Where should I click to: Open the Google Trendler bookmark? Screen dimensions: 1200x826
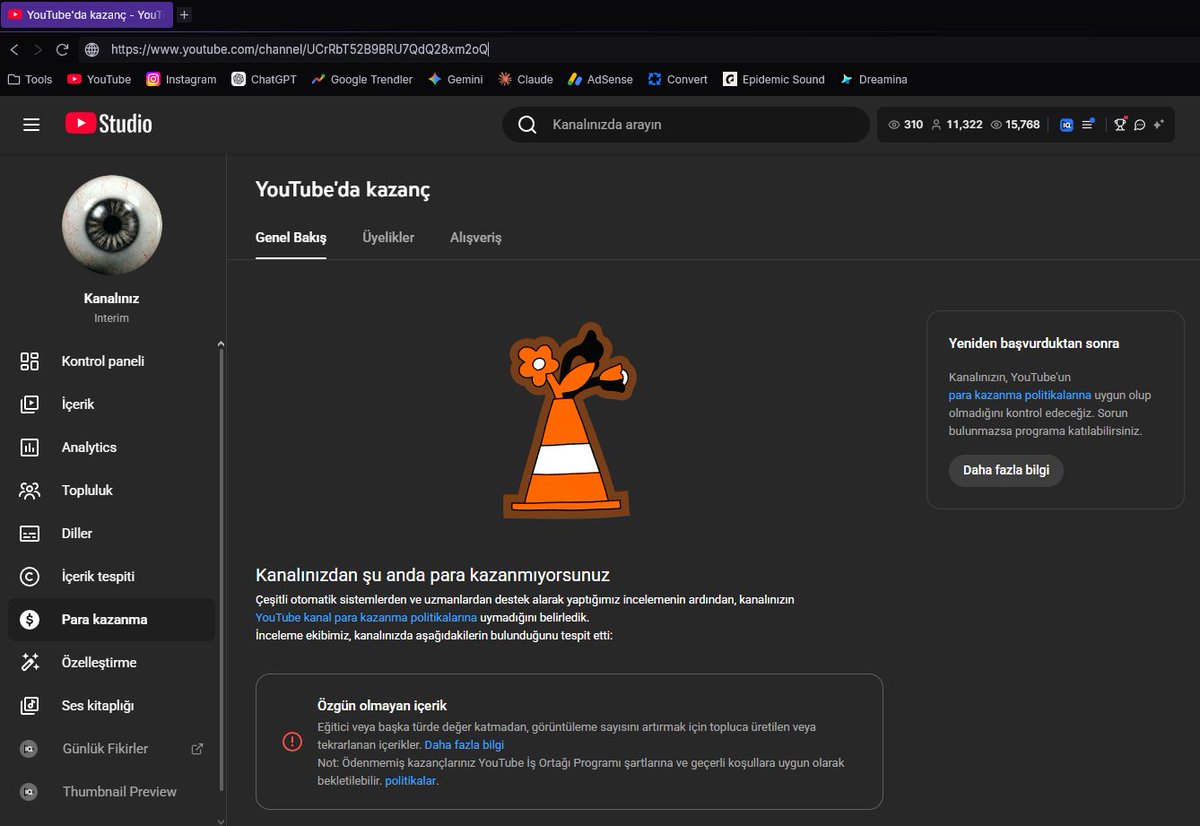pyautogui.click(x=362, y=79)
